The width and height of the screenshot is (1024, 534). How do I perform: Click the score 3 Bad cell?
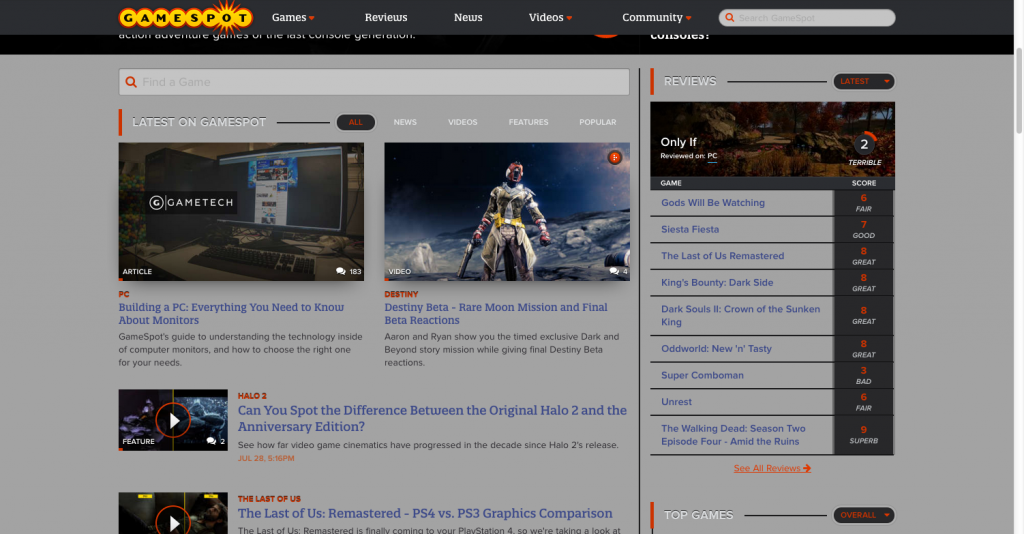point(863,375)
